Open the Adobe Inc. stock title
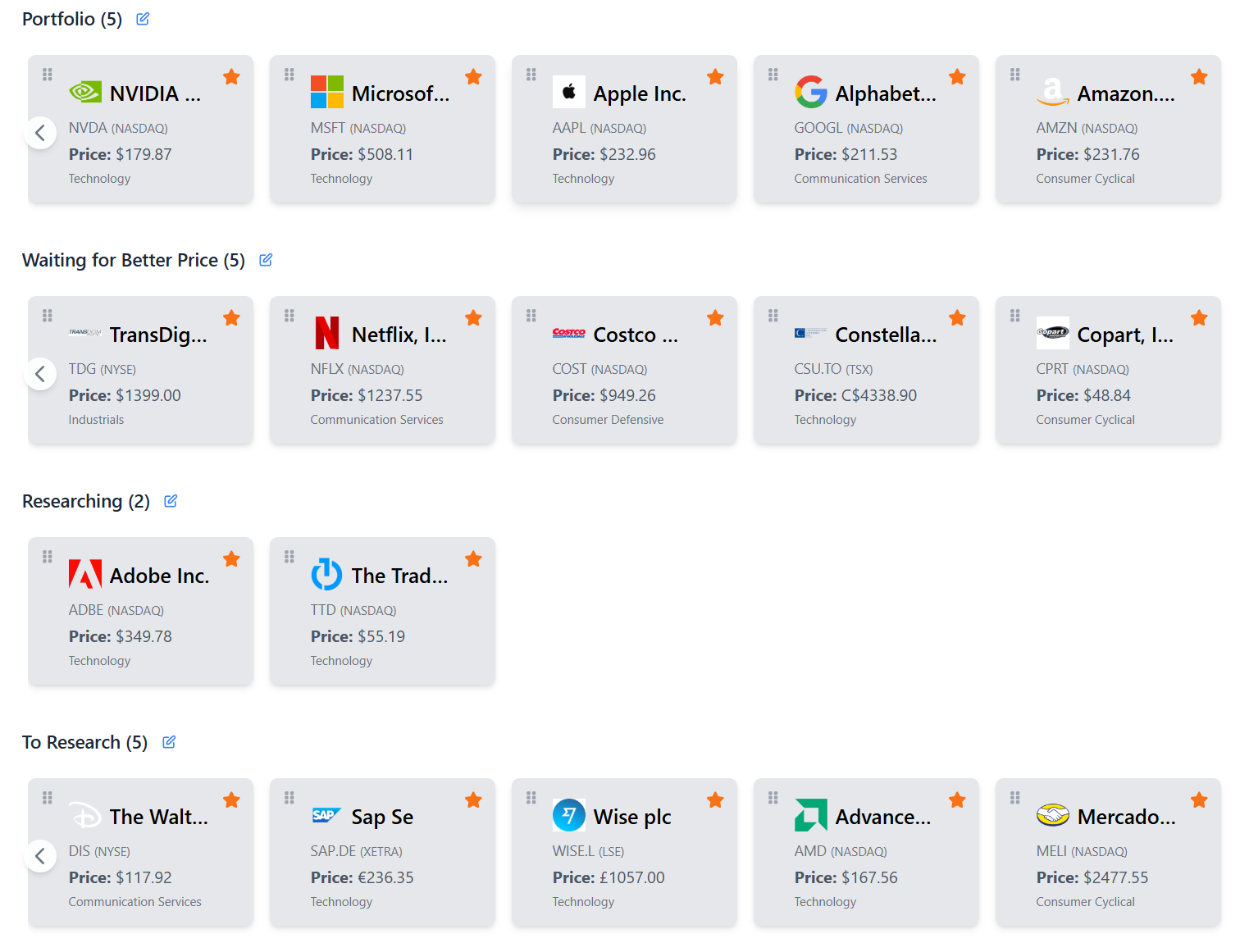This screenshot has width=1249, height=952. pos(159,576)
